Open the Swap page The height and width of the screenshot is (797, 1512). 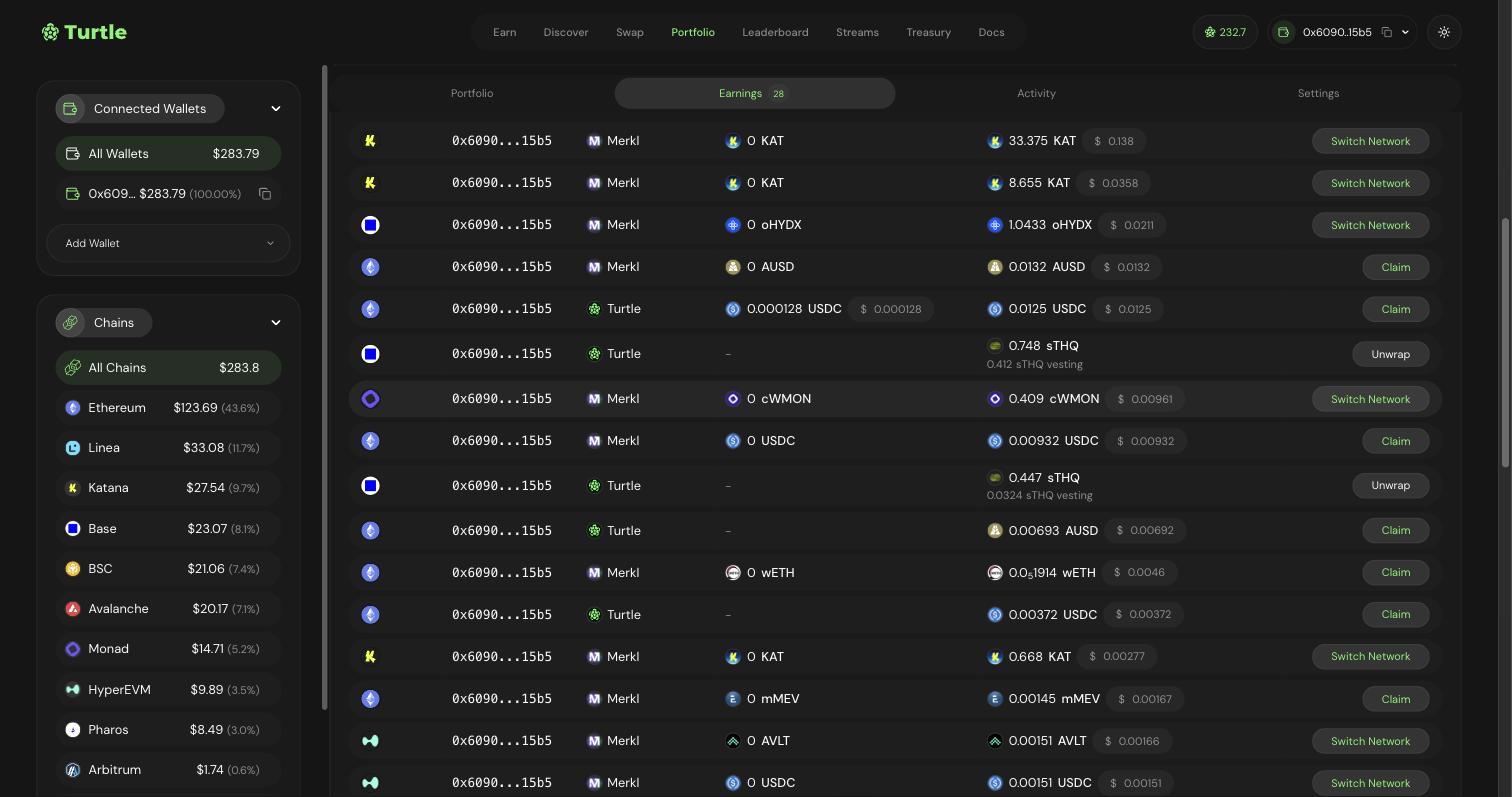click(x=630, y=32)
